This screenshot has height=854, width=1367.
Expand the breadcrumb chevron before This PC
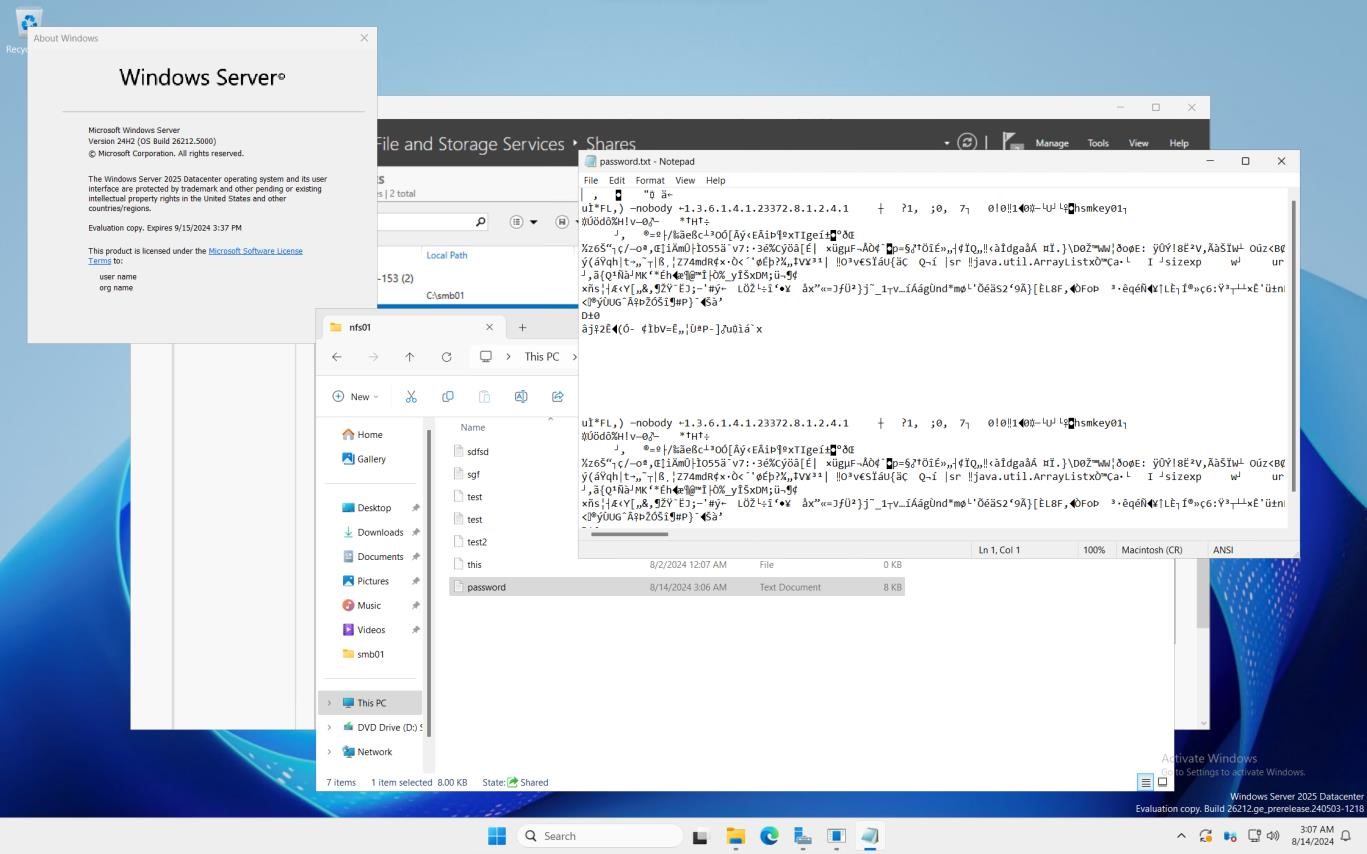[x=510, y=357]
